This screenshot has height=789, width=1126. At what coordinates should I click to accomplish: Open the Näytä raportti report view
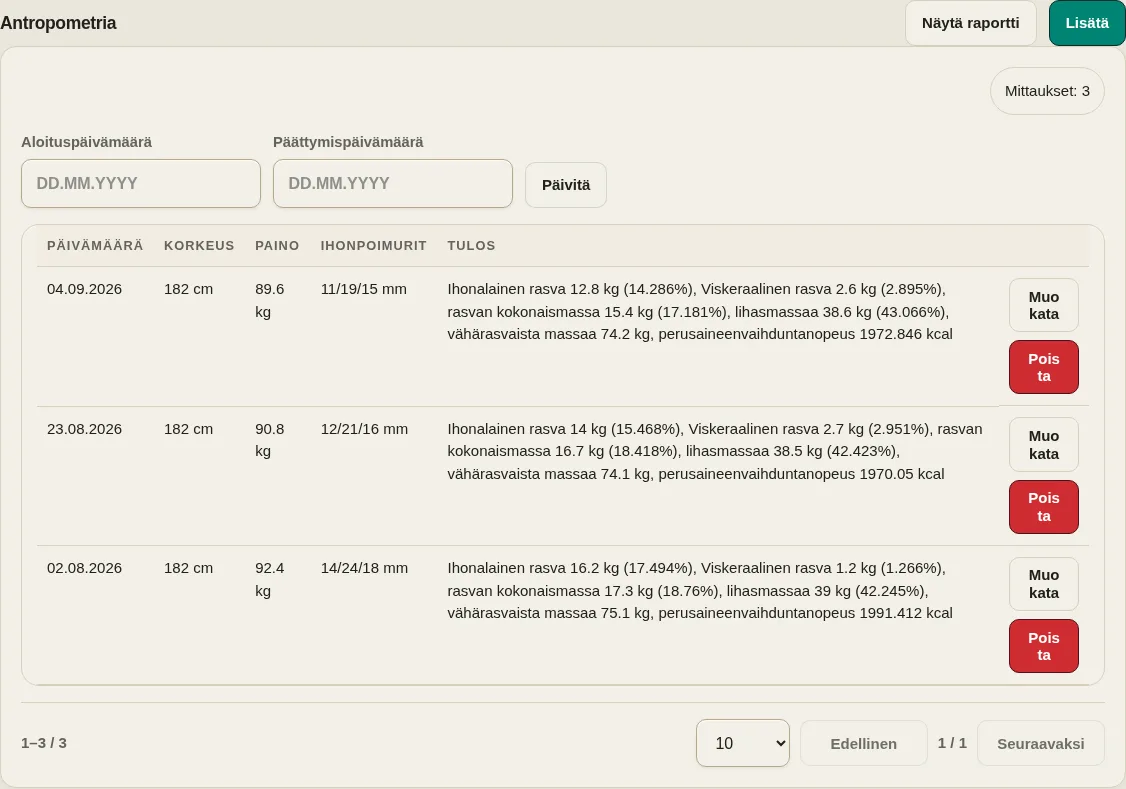970,23
